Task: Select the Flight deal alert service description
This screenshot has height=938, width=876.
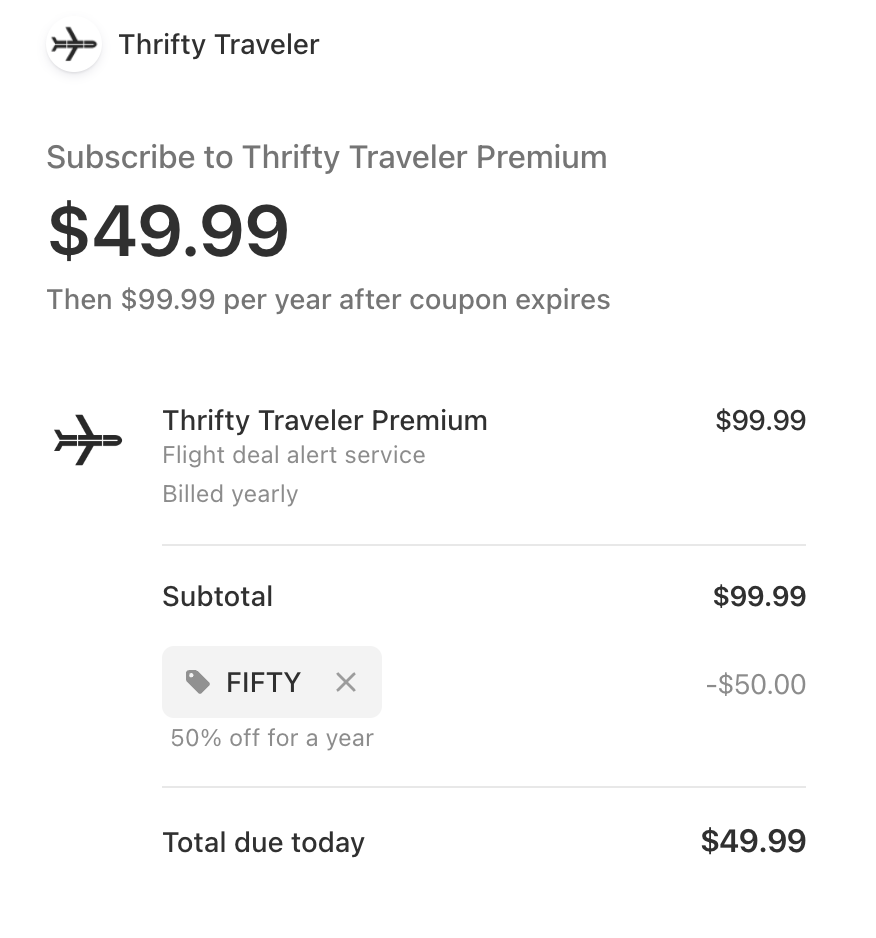Action: (x=293, y=455)
